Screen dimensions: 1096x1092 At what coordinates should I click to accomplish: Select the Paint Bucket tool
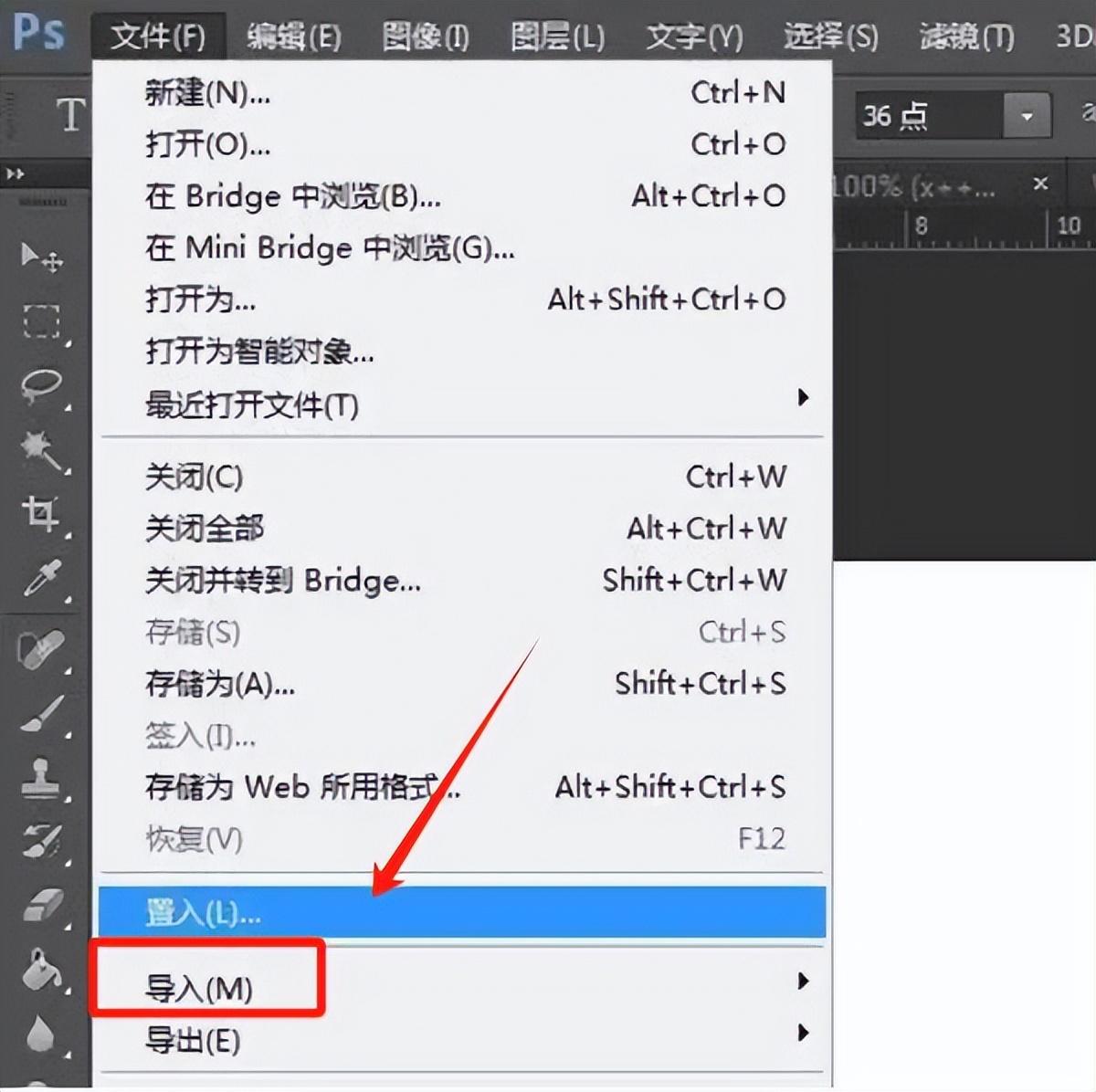42,970
